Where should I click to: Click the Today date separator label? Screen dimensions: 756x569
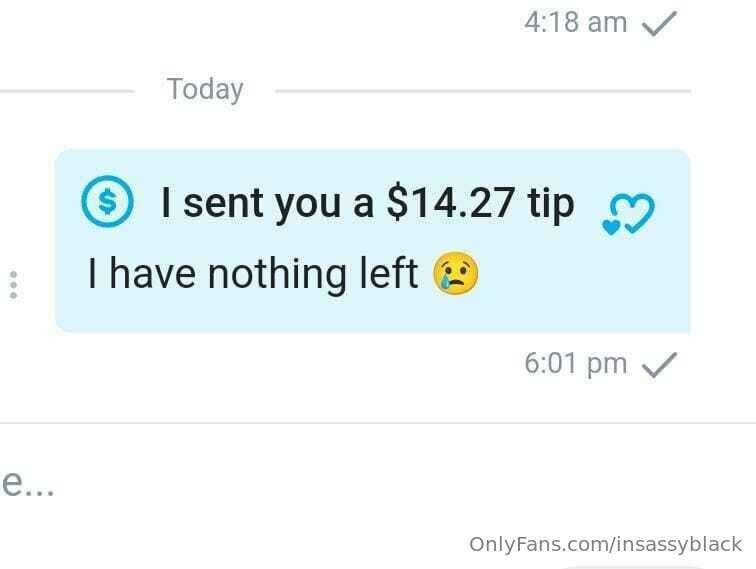[x=205, y=90]
